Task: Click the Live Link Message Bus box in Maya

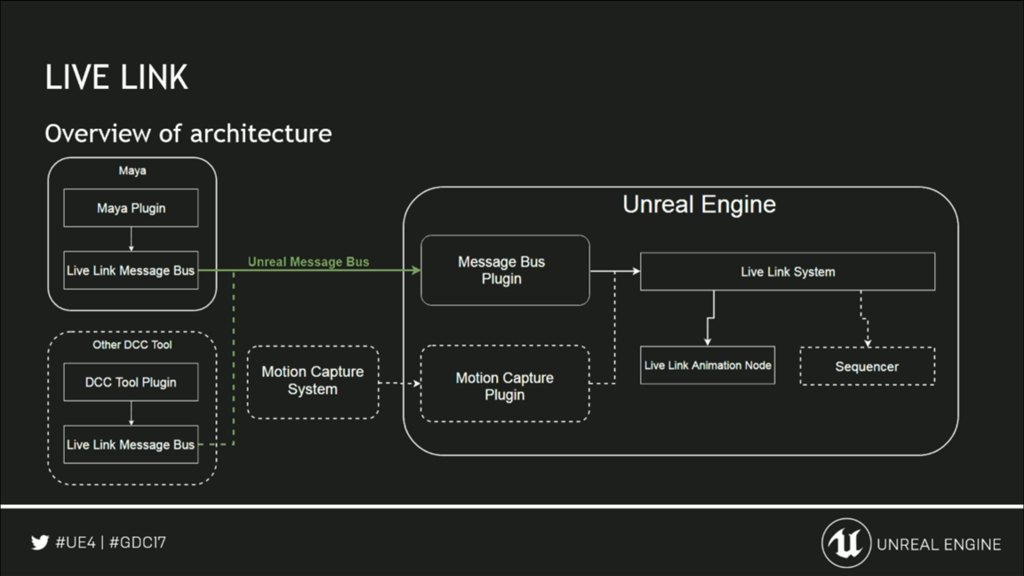Action: coord(131,270)
